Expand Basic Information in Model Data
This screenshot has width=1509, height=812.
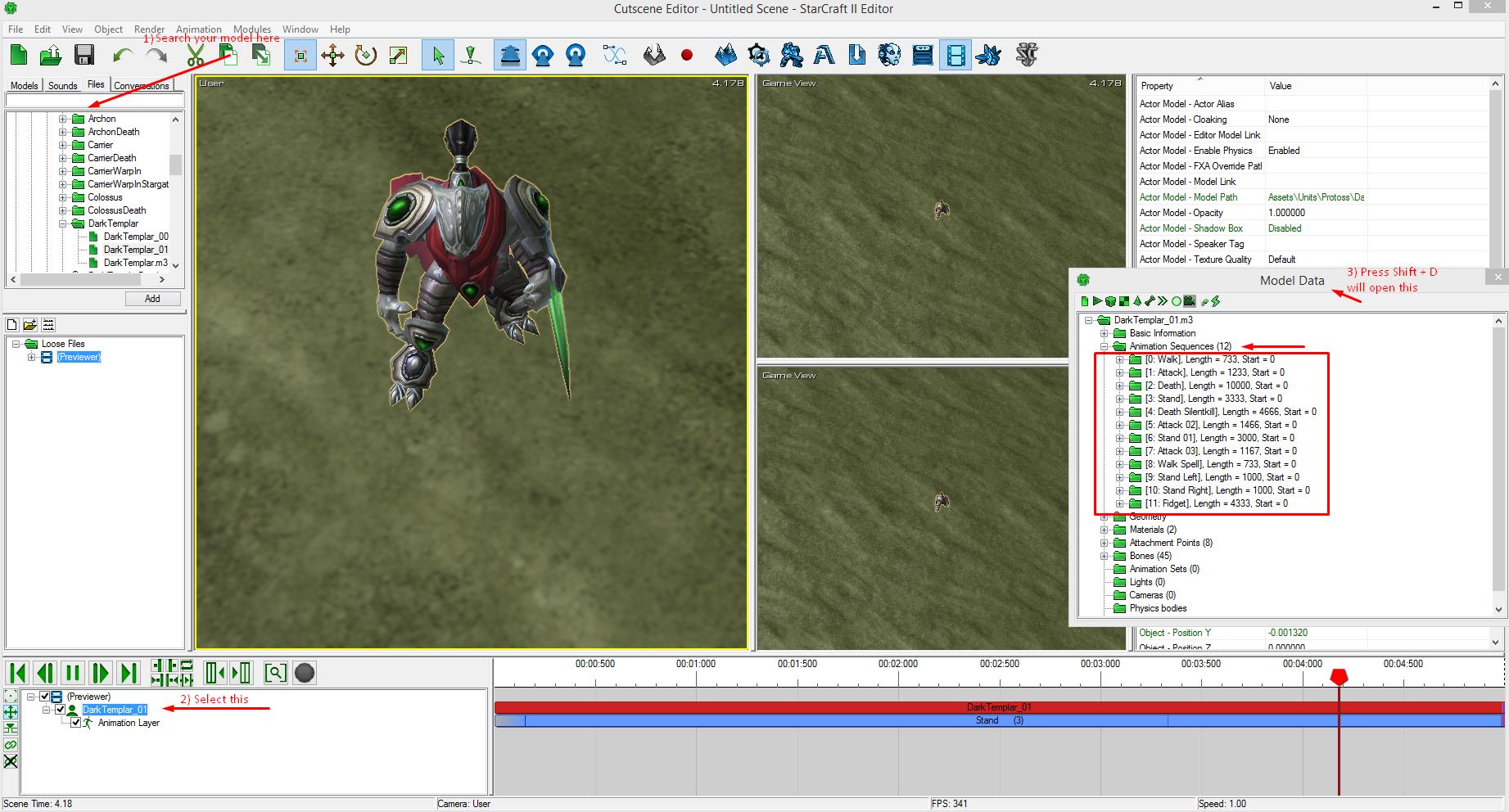click(1105, 333)
